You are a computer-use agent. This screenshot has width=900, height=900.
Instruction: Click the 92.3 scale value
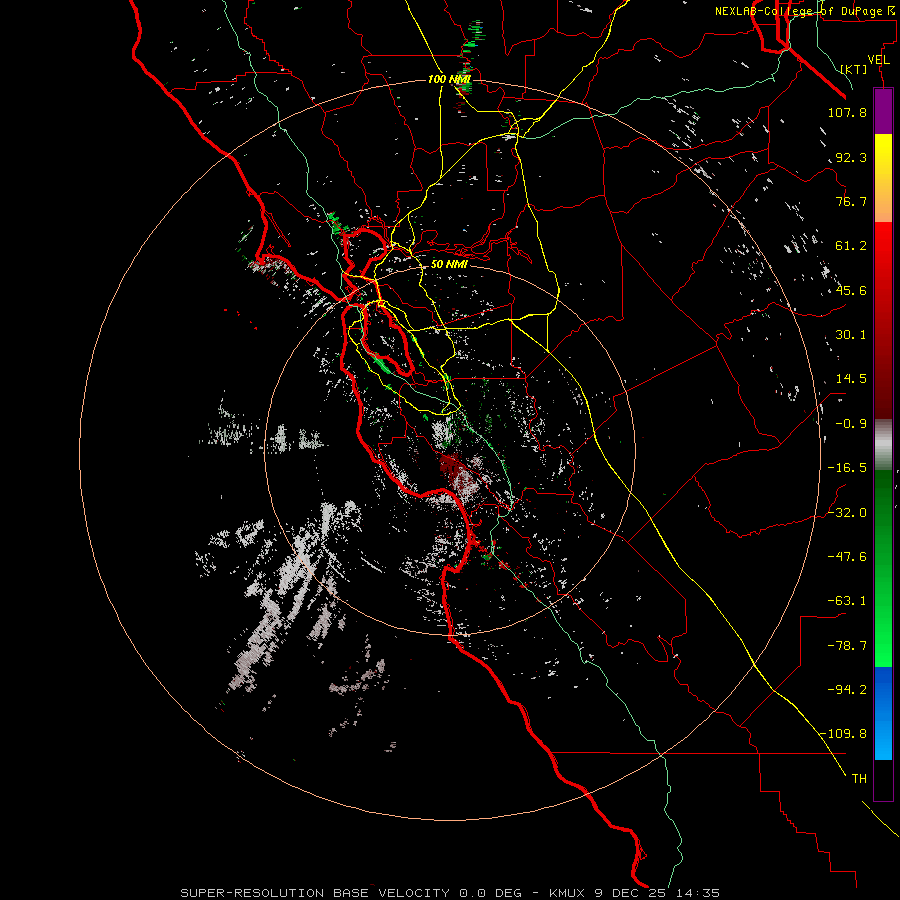(x=851, y=157)
